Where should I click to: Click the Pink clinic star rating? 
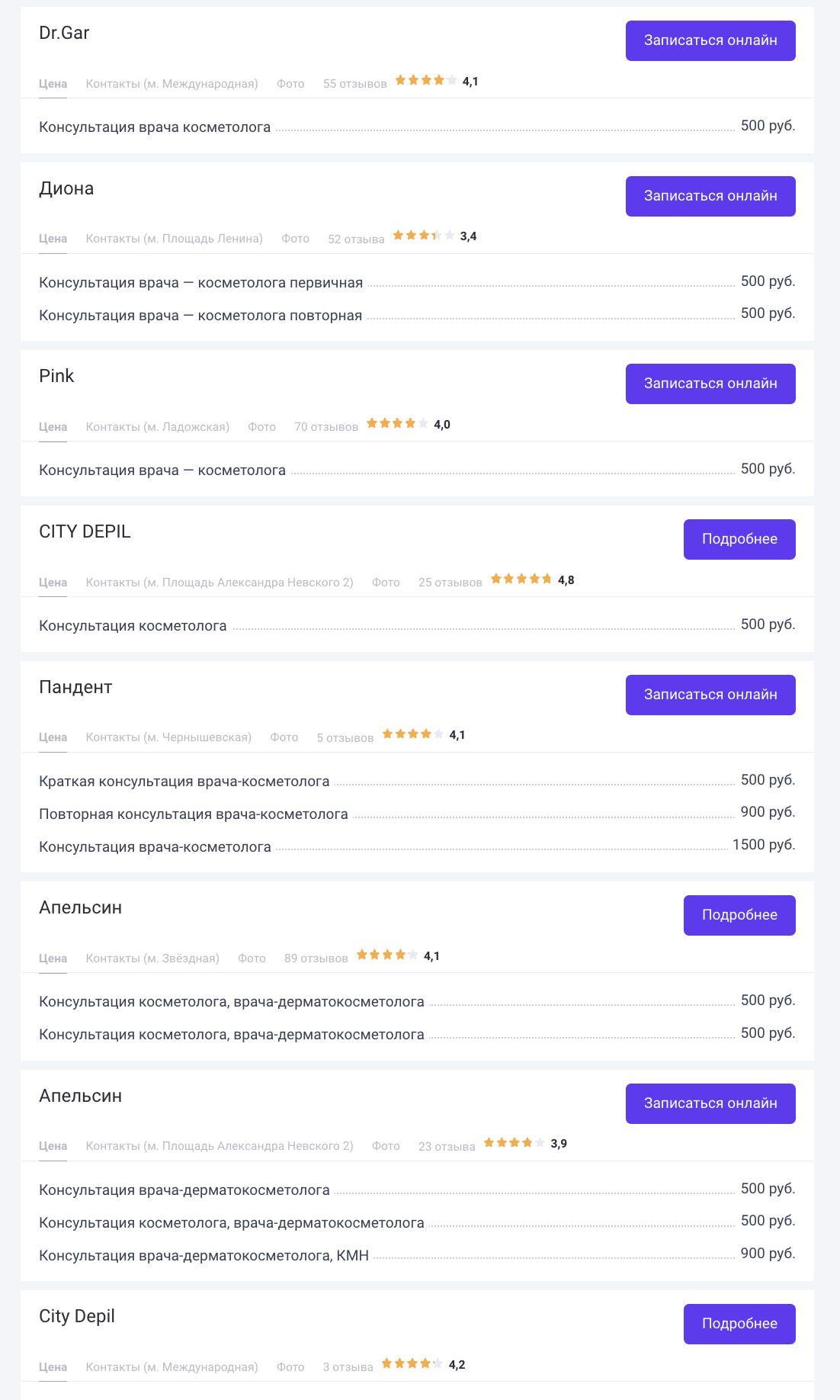click(x=398, y=424)
